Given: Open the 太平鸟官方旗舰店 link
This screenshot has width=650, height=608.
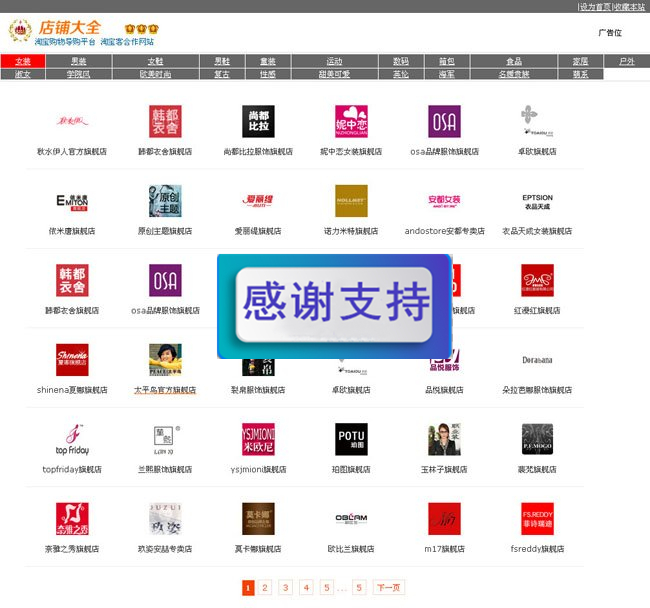Looking at the screenshot, I should click(x=165, y=390).
